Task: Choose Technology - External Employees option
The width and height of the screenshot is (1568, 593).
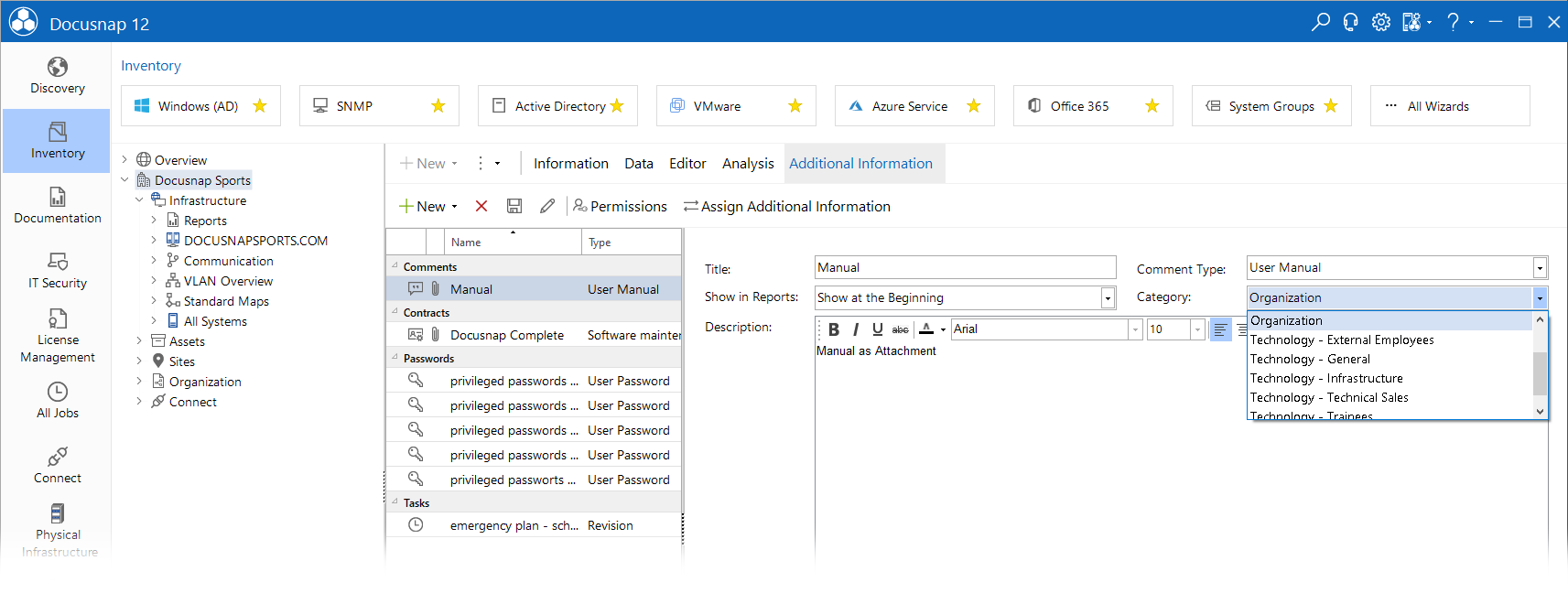Action: [x=1390, y=340]
